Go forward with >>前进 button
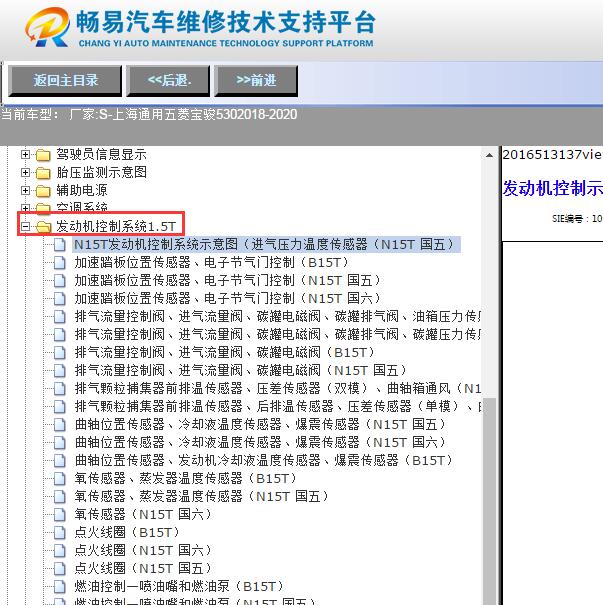This screenshot has width=603, height=605. (x=256, y=81)
